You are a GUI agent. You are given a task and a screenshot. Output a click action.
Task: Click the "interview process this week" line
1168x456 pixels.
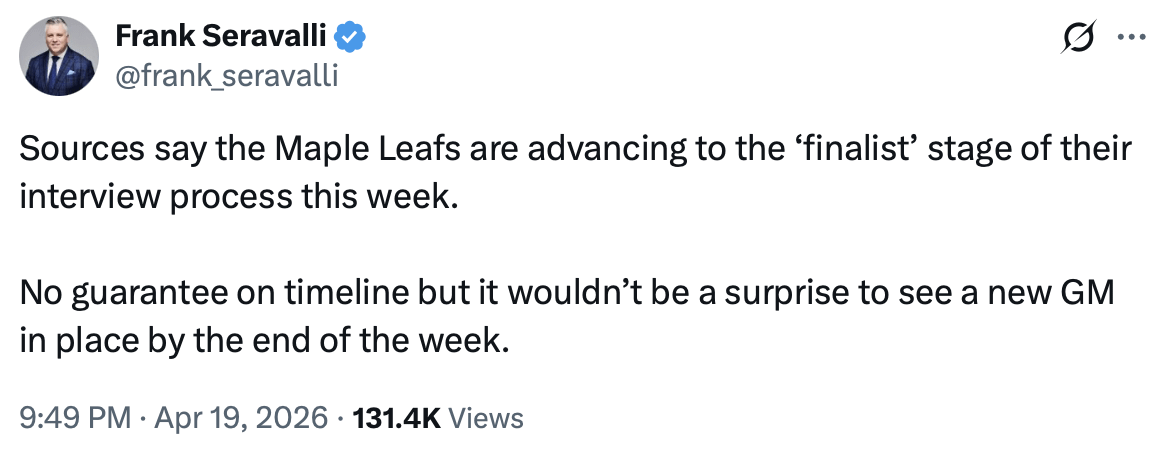tap(238, 194)
